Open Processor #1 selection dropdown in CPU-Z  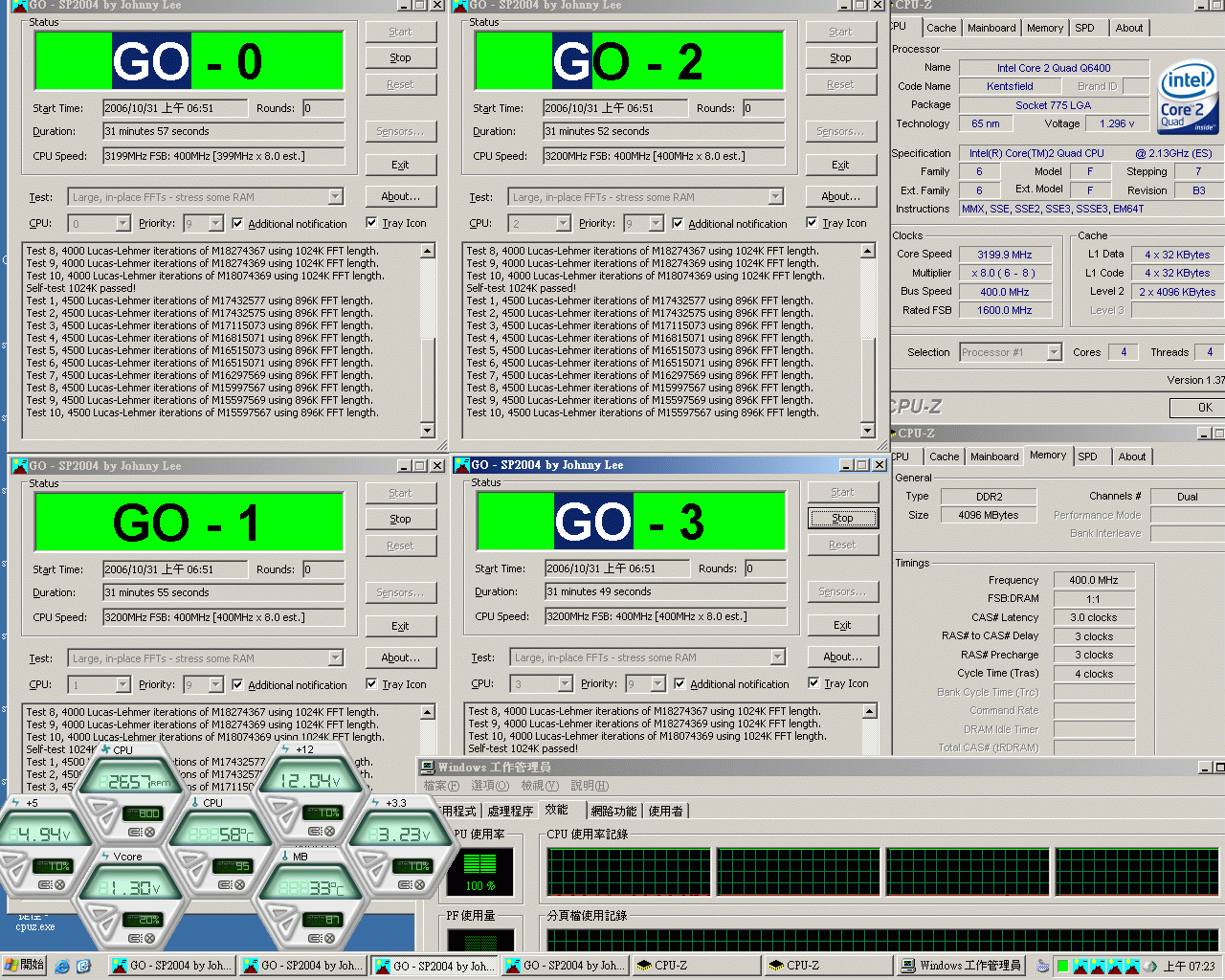(1054, 352)
